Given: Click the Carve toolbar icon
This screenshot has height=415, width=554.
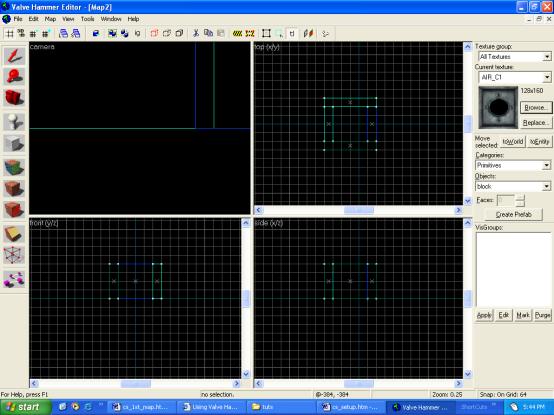Looking at the screenshot, I should click(x=96, y=33).
